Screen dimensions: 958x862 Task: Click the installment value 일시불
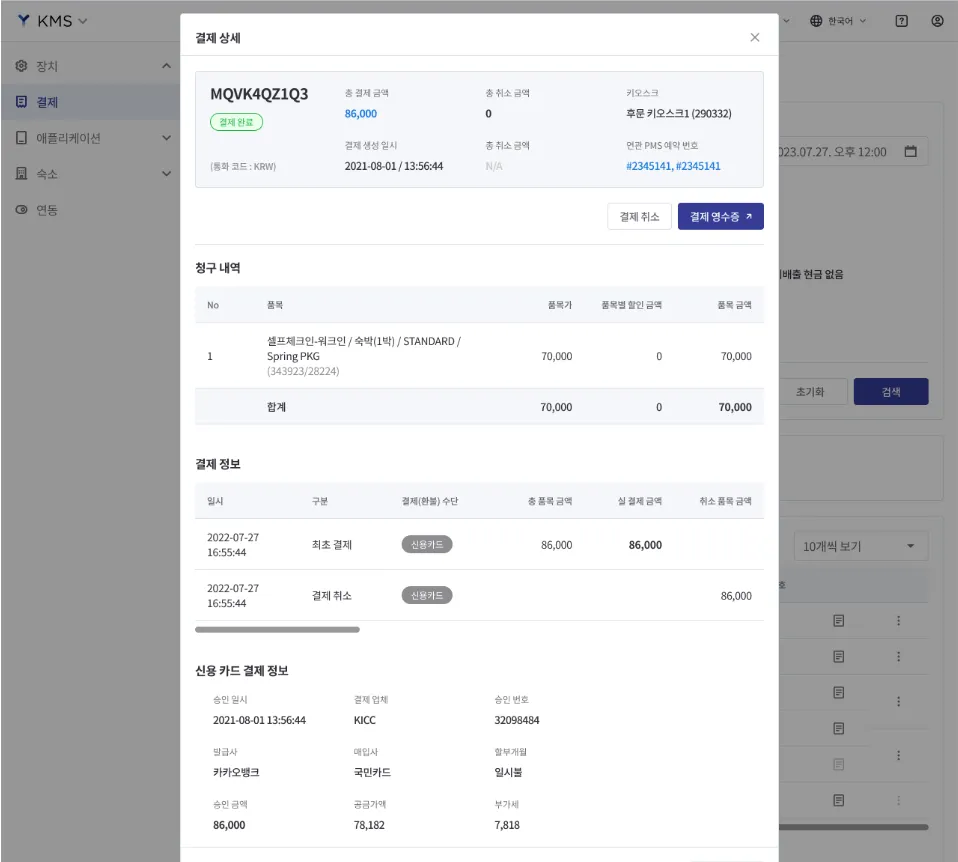pyautogui.click(x=508, y=772)
